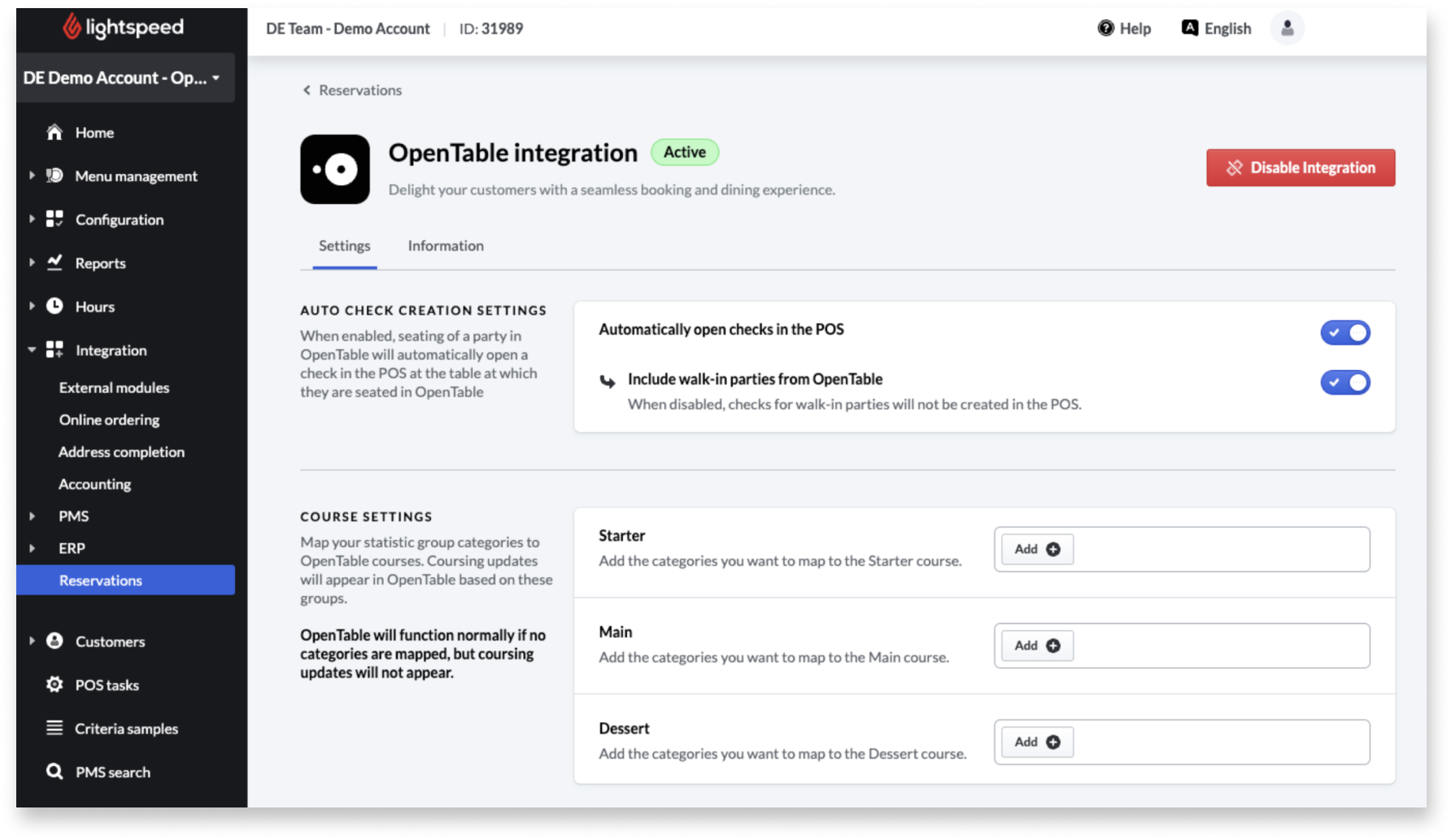Switch to the Settings tab

tap(344, 246)
